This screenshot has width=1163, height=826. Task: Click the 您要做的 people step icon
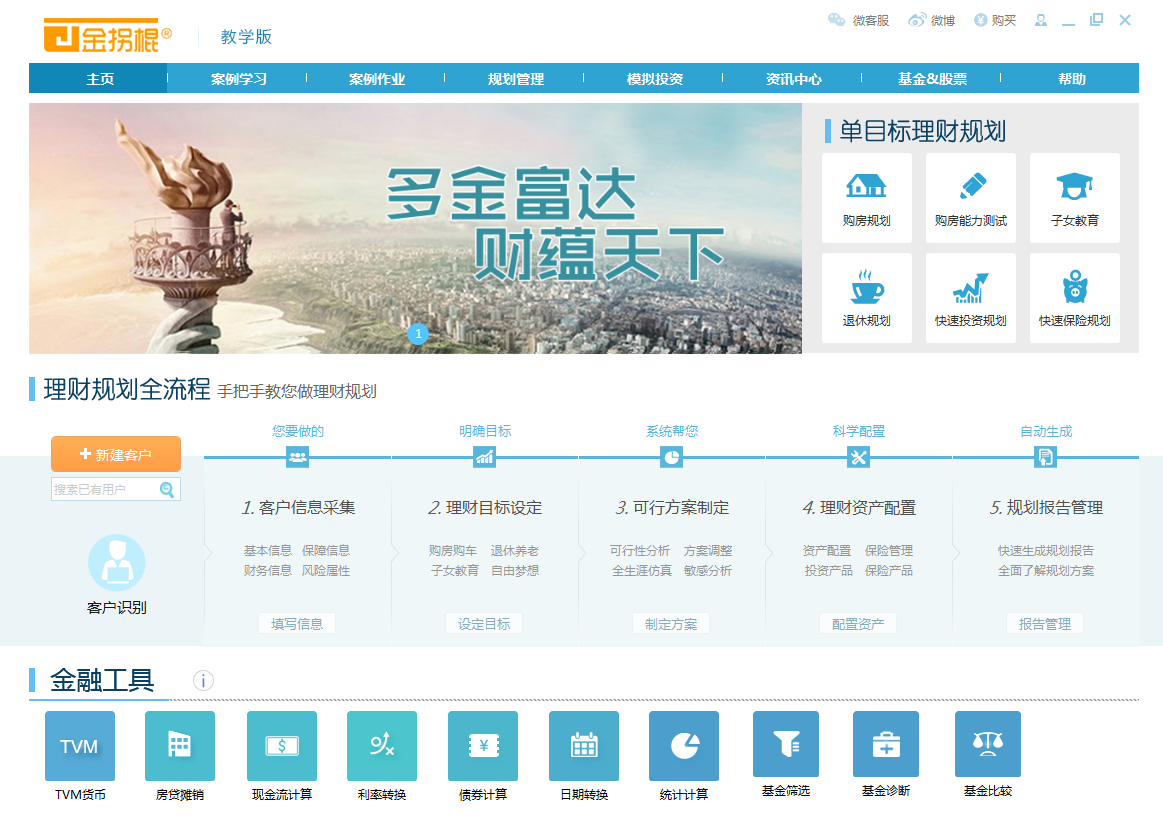297,457
